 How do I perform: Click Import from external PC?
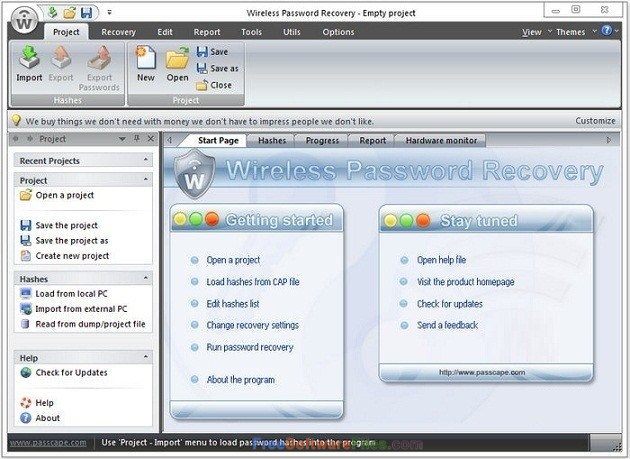(74, 309)
